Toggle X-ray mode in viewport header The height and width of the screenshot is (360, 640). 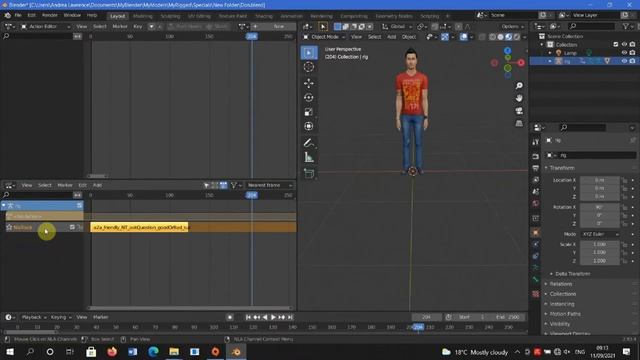click(x=482, y=37)
